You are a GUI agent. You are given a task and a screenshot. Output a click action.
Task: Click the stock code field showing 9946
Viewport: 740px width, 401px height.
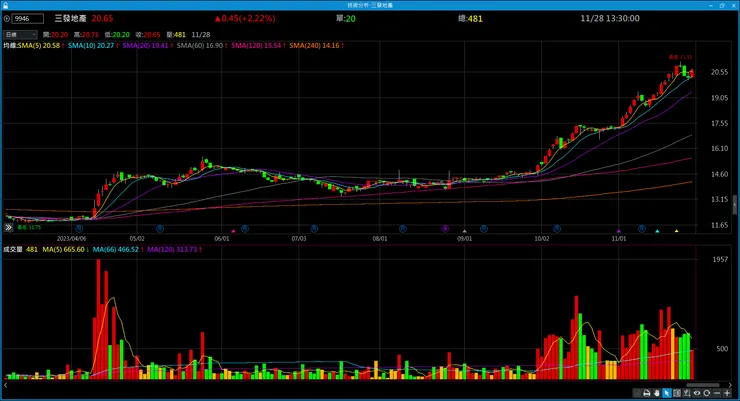pos(28,19)
